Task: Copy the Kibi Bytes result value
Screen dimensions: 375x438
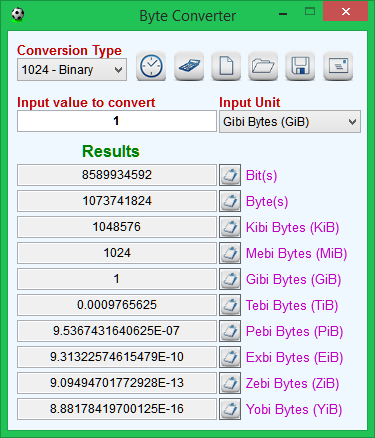Action: pos(230,227)
